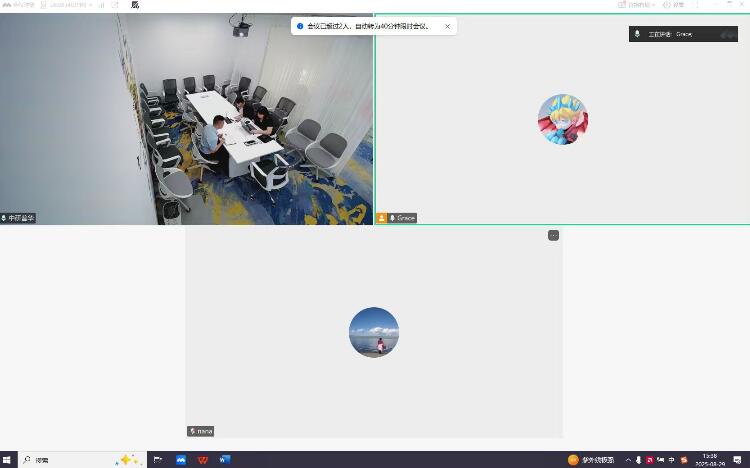Click the top-bar signal strength icon

(x=101, y=5)
